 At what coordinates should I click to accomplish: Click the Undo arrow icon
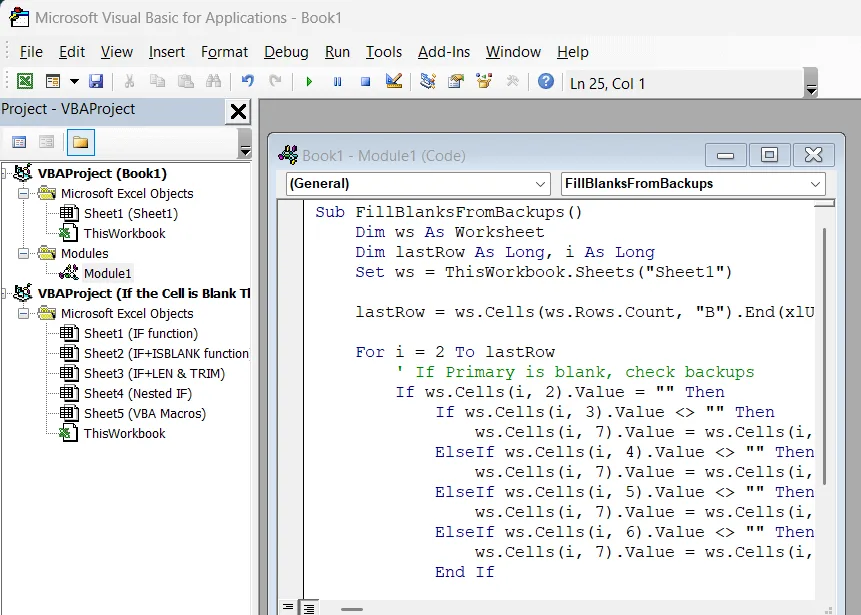coord(248,82)
